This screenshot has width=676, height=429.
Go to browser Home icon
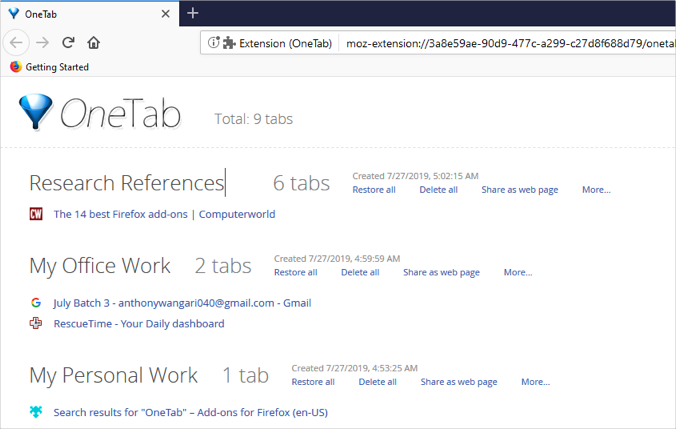93,43
